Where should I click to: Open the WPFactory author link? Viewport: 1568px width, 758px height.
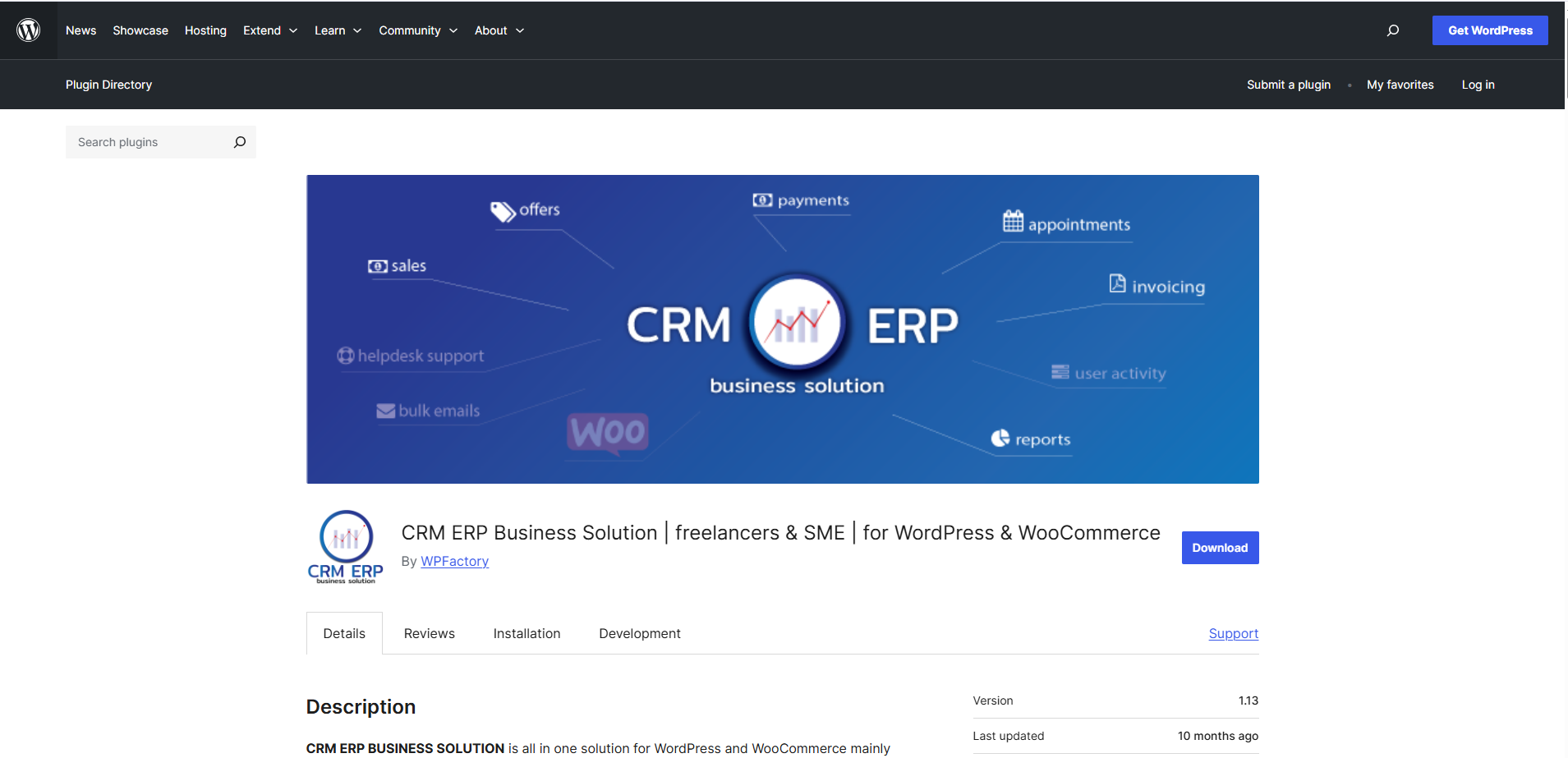click(x=454, y=561)
